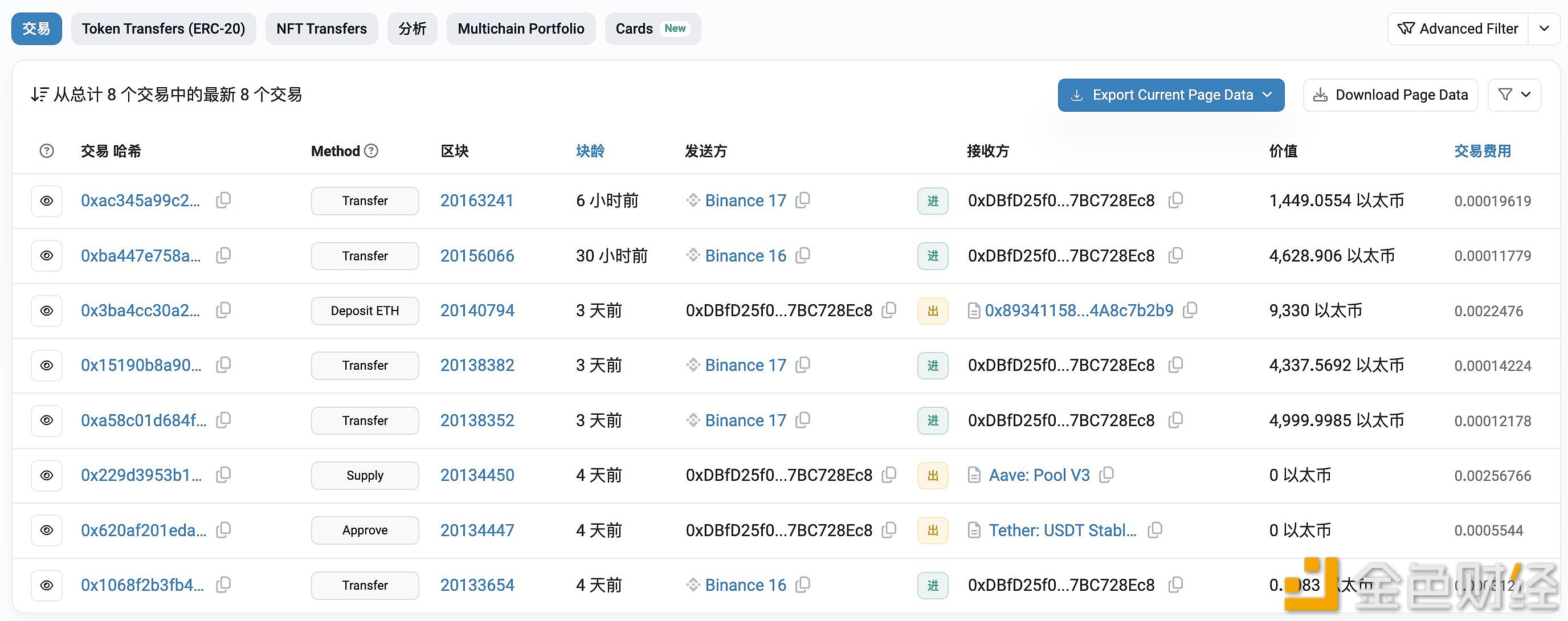Viewport: 1568px width, 621px height.
Task: Copy Binance 17 address in block 20138382 row
Action: point(803,365)
